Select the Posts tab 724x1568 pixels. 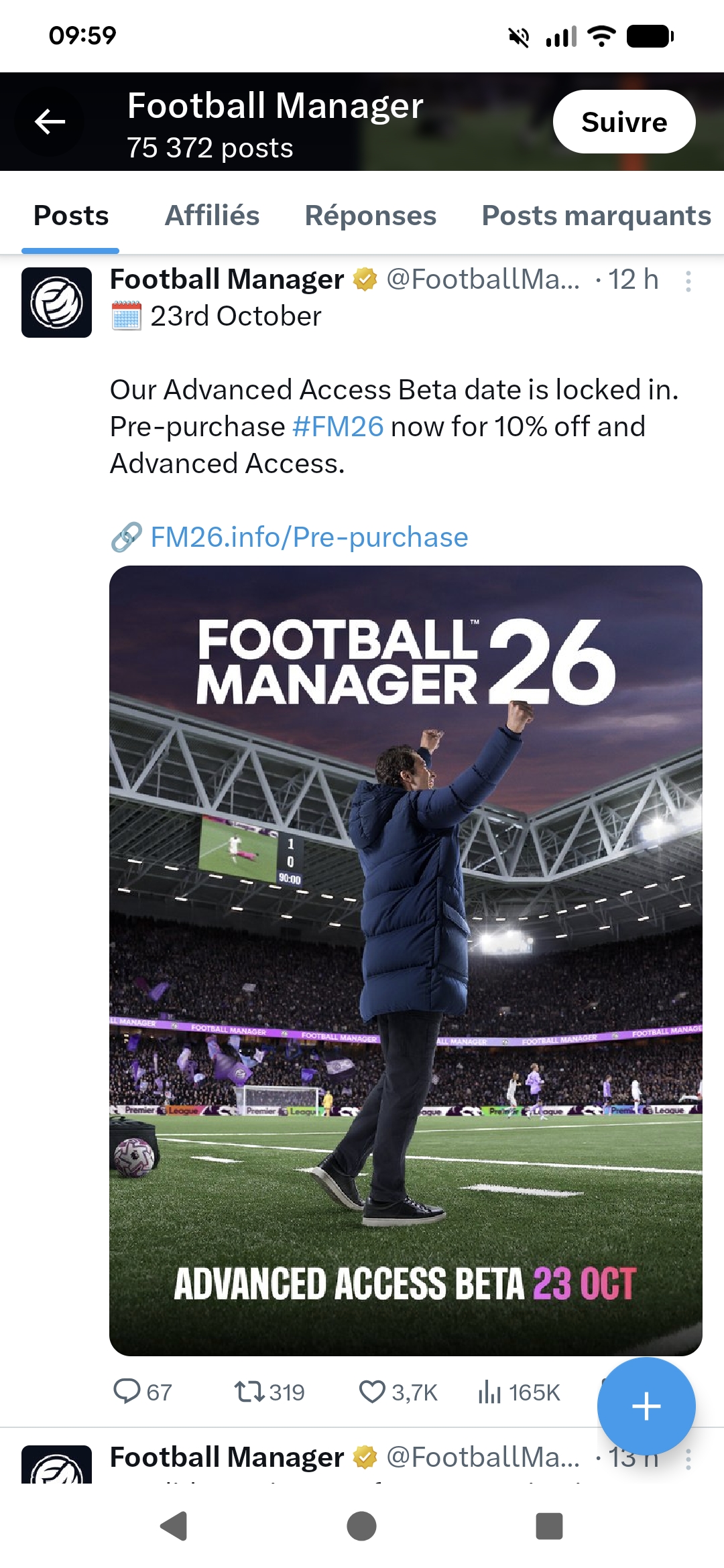click(71, 216)
